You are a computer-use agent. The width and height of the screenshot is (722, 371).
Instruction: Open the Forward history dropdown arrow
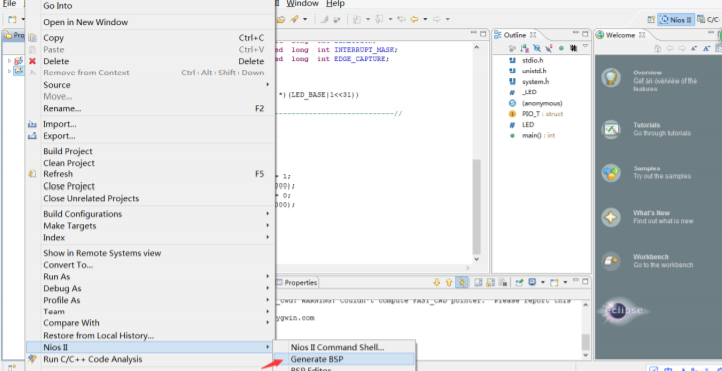tap(448, 19)
